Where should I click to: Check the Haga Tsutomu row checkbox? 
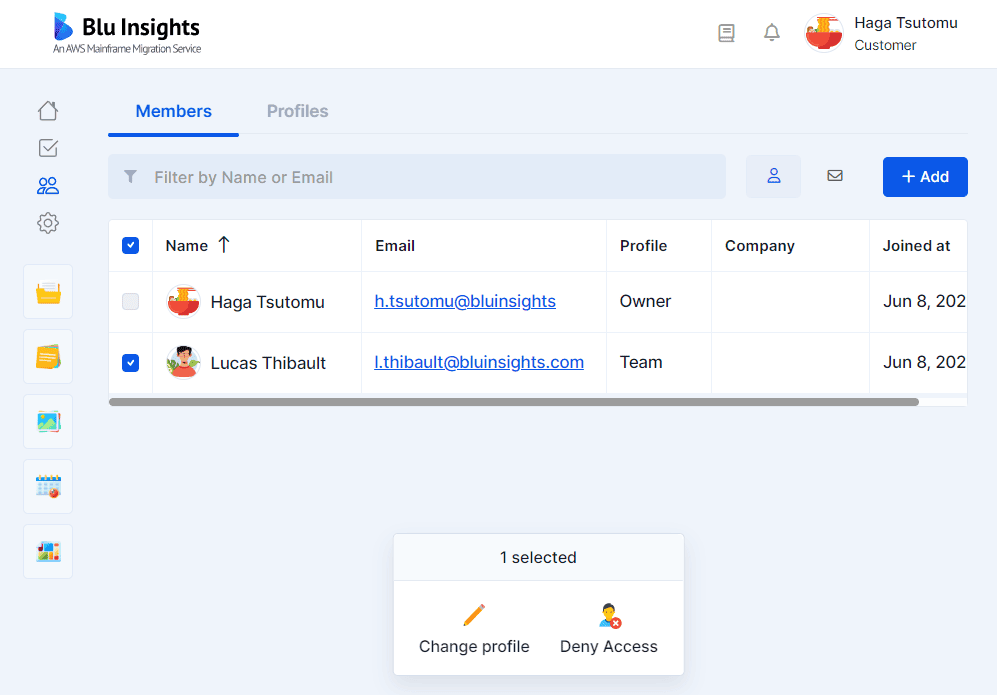(x=130, y=301)
